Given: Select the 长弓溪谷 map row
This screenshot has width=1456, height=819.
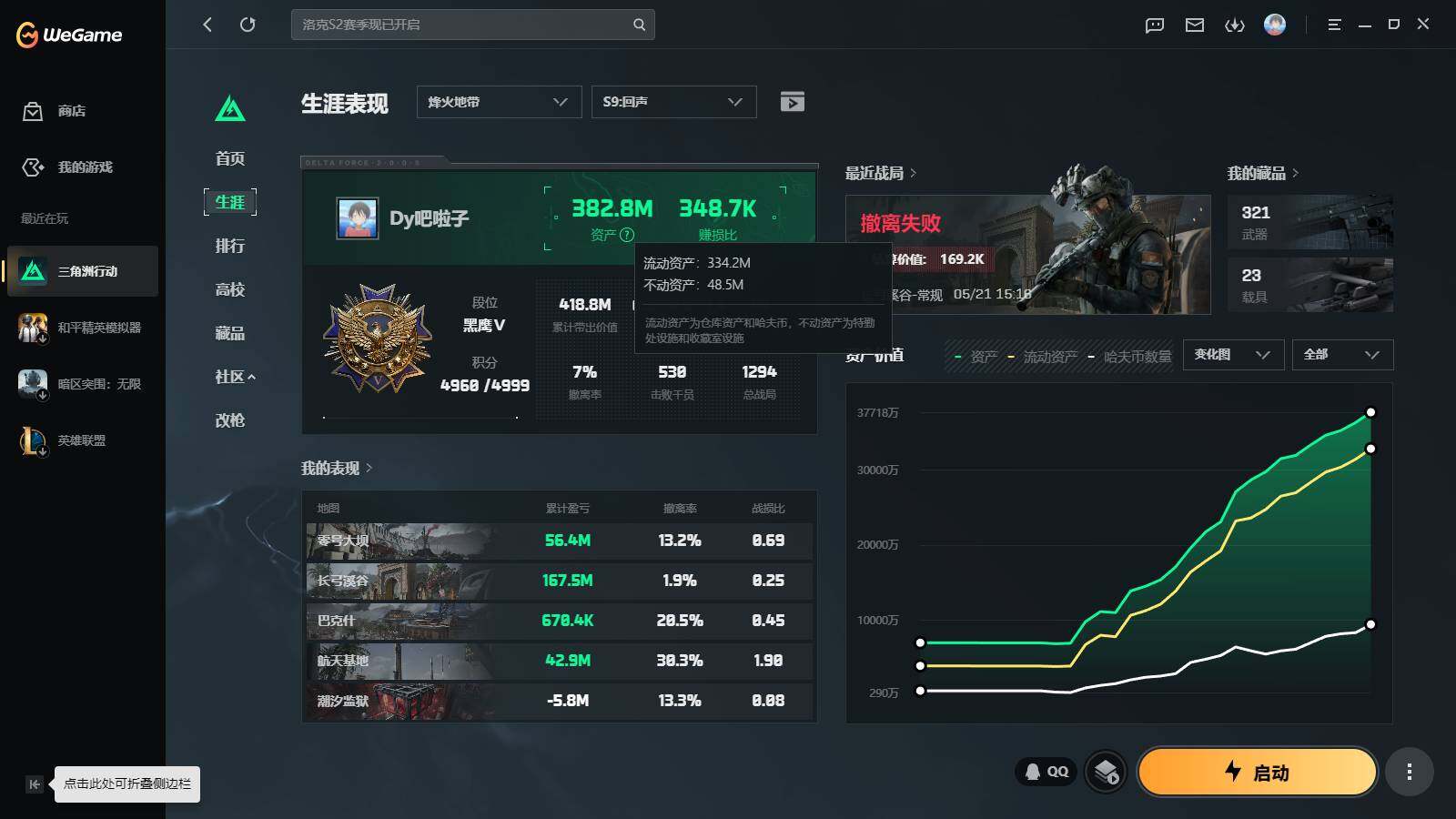Looking at the screenshot, I should 560,581.
